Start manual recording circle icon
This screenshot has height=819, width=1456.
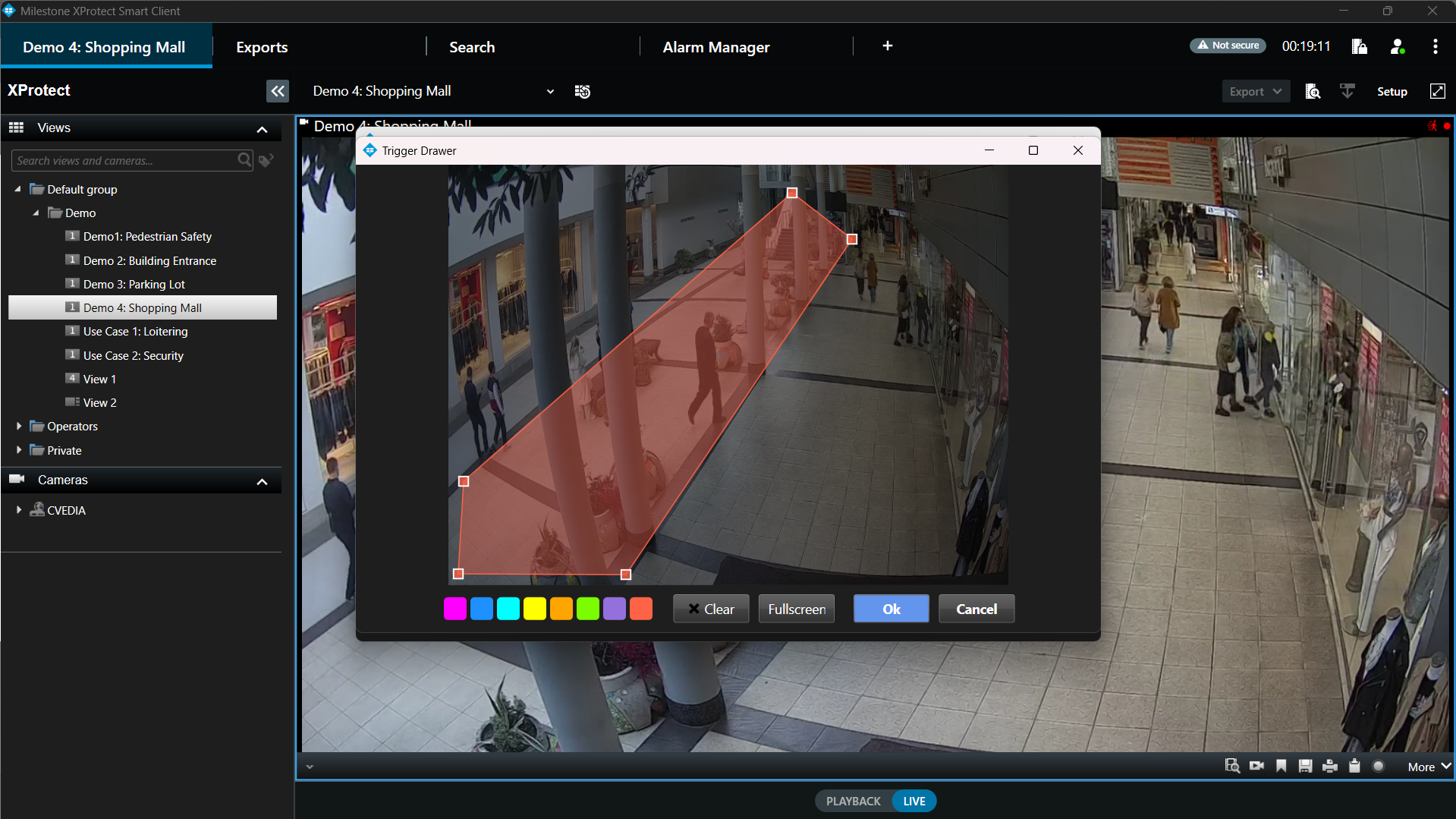[1379, 766]
